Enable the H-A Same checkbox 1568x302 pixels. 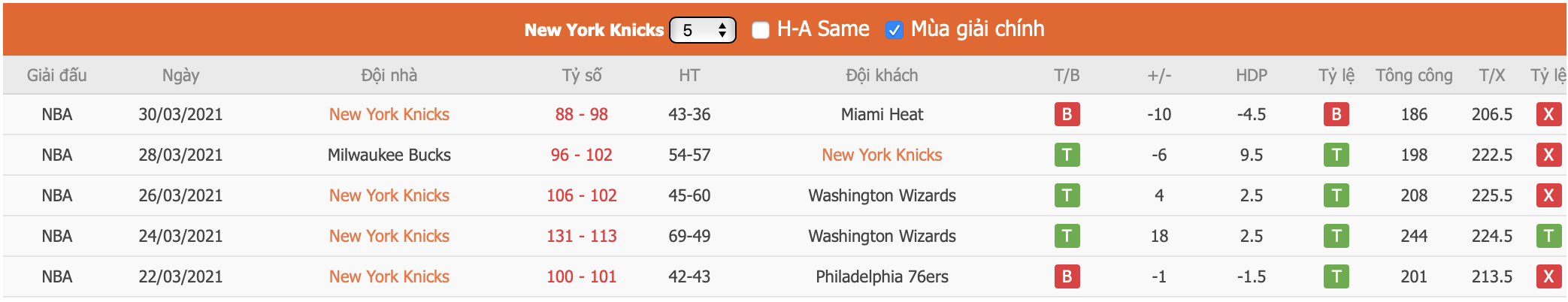pyautogui.click(x=761, y=30)
